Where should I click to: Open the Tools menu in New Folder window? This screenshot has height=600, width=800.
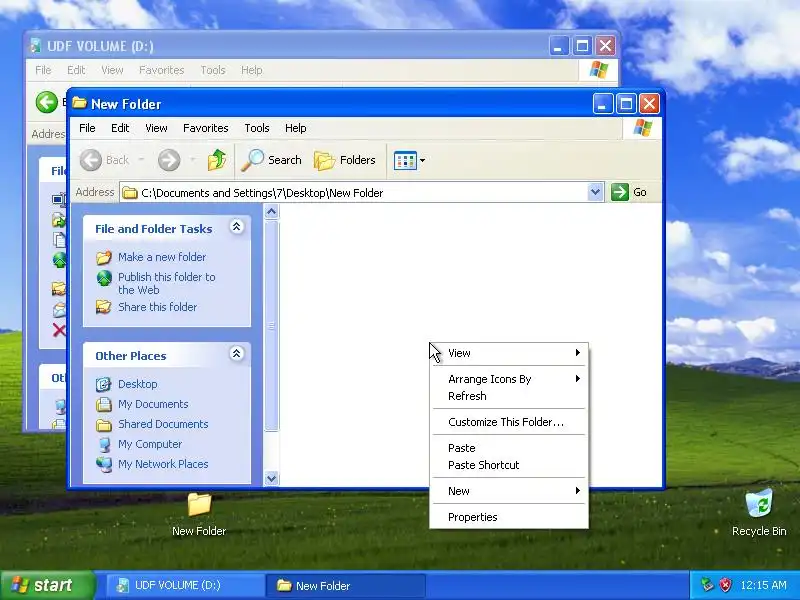[257, 128]
